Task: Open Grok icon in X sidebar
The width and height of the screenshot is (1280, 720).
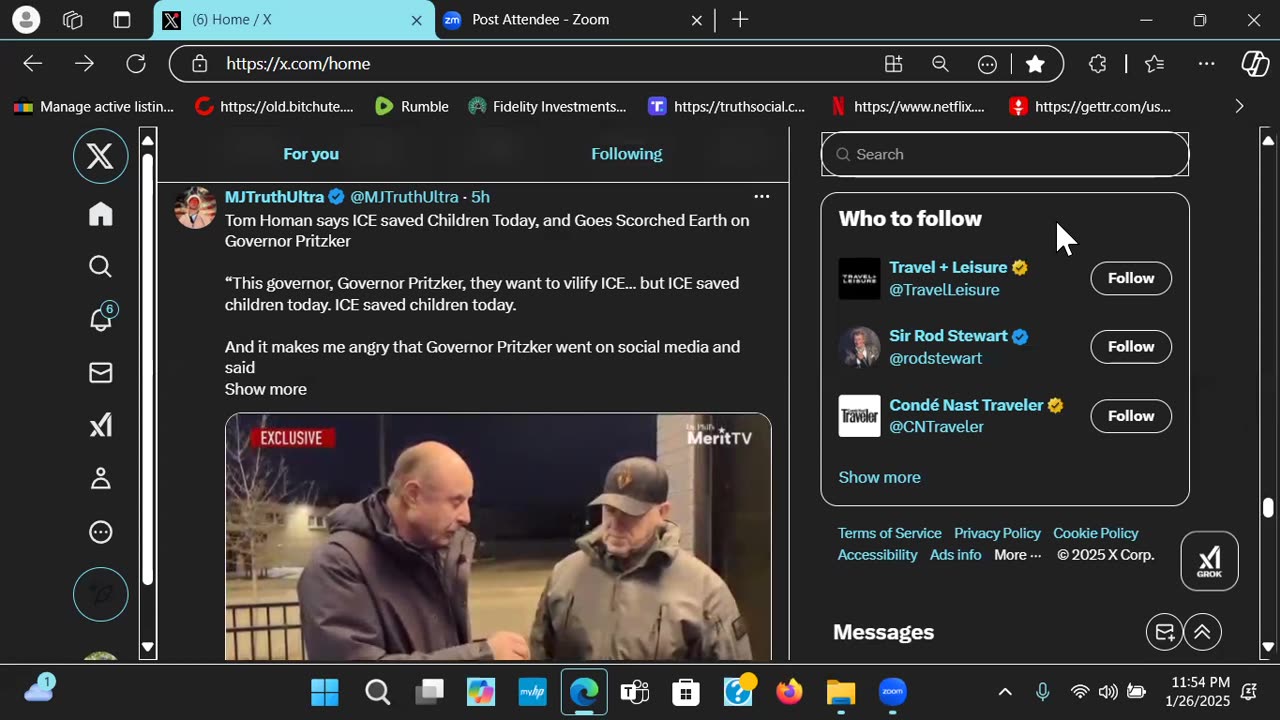Action: tap(100, 426)
